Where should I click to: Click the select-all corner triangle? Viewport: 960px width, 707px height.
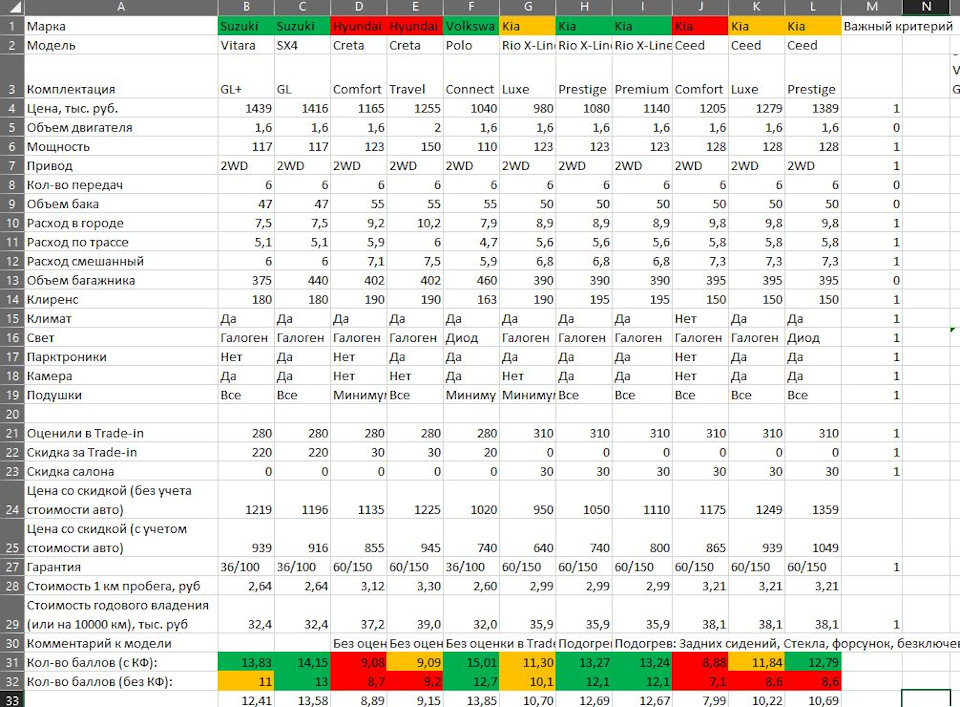click(x=12, y=7)
